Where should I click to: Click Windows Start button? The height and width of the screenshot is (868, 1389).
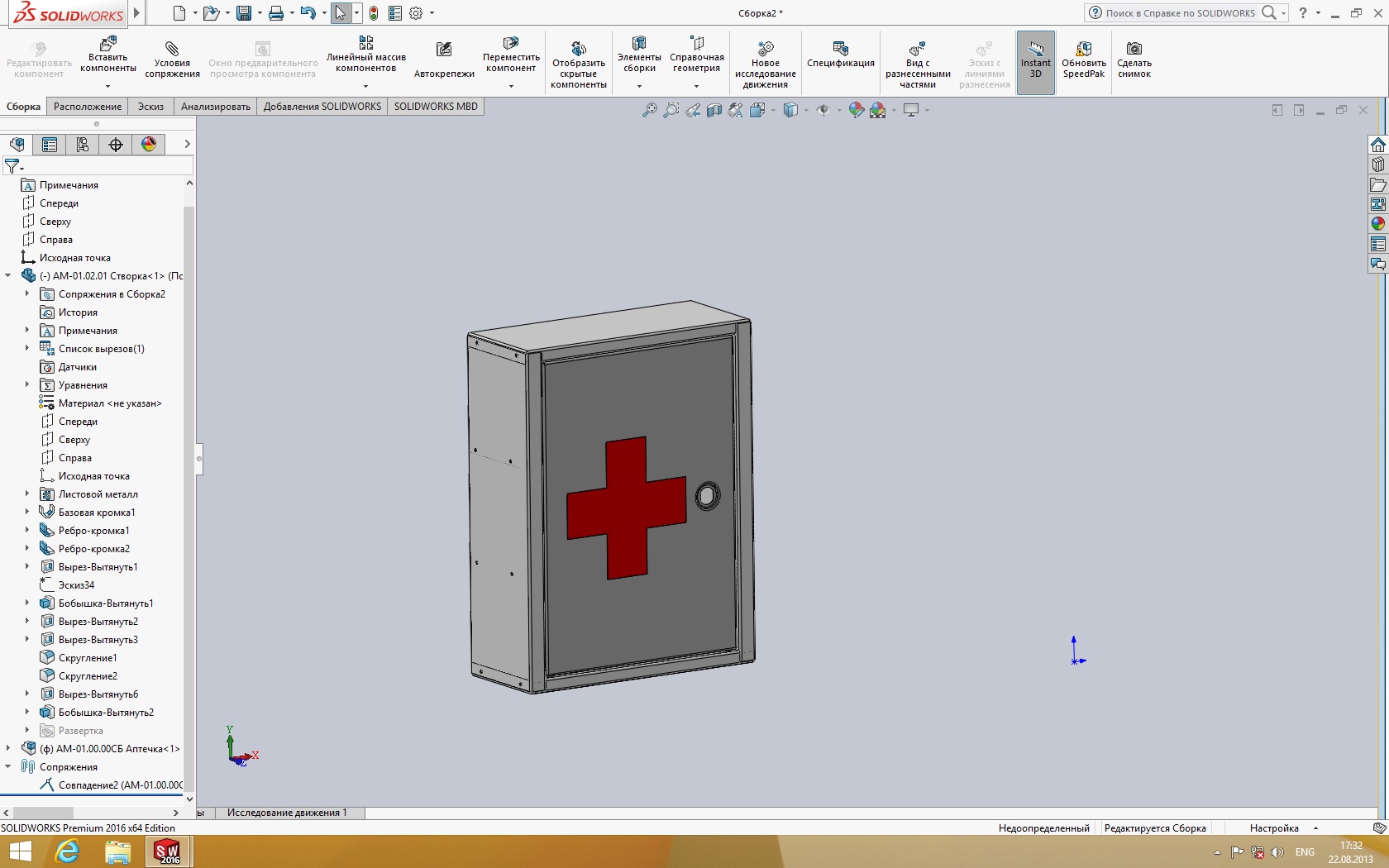tap(19, 851)
